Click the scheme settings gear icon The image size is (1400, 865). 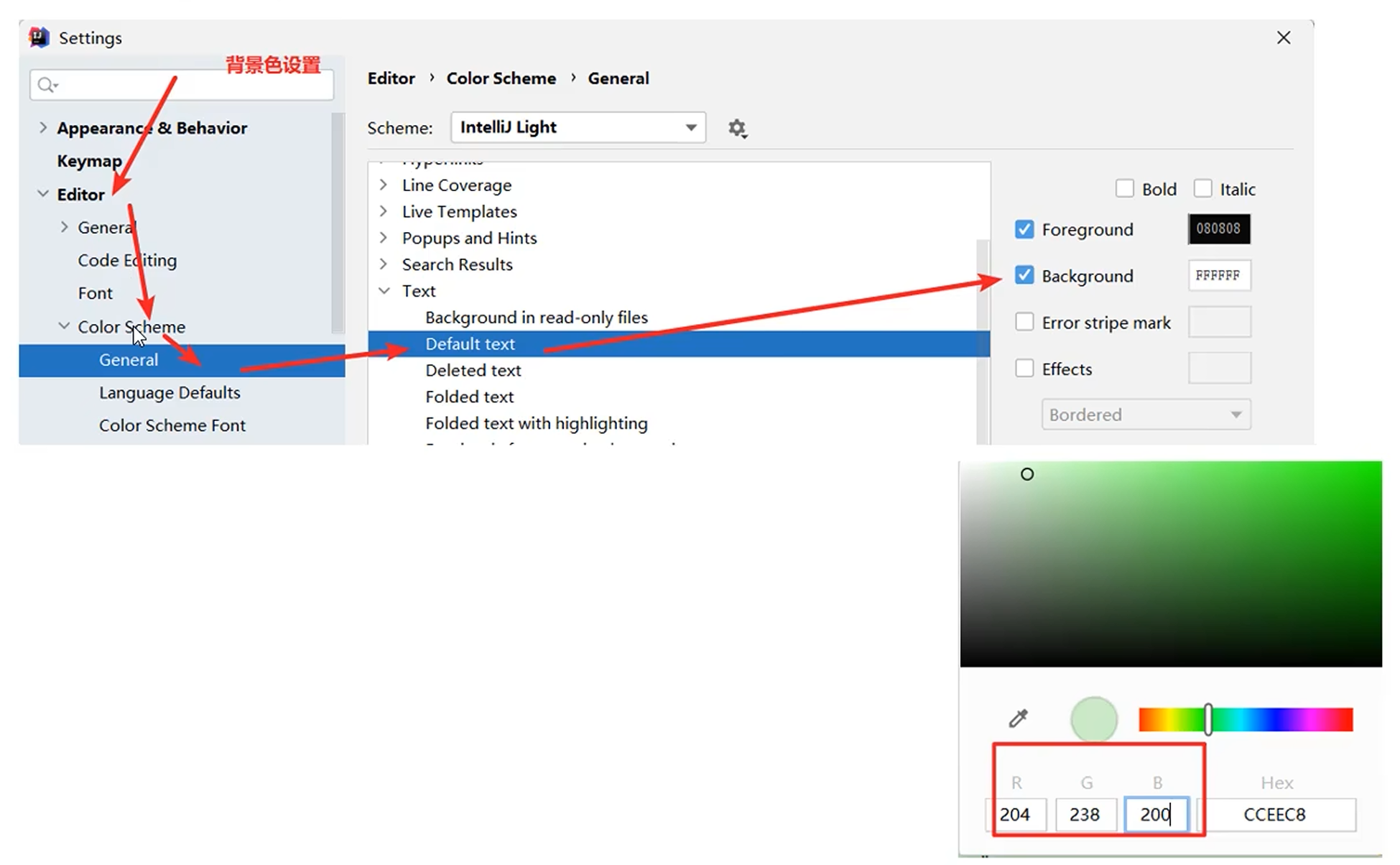[736, 129]
